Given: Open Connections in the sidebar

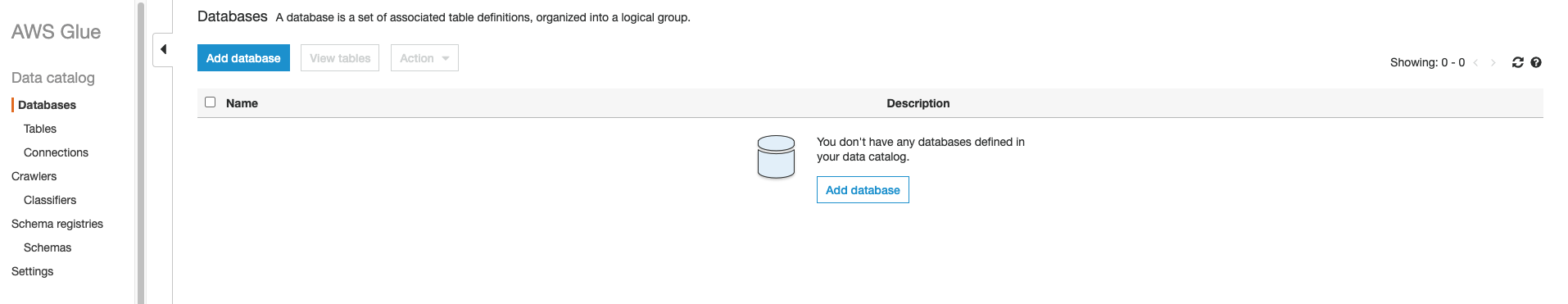Looking at the screenshot, I should coord(56,152).
